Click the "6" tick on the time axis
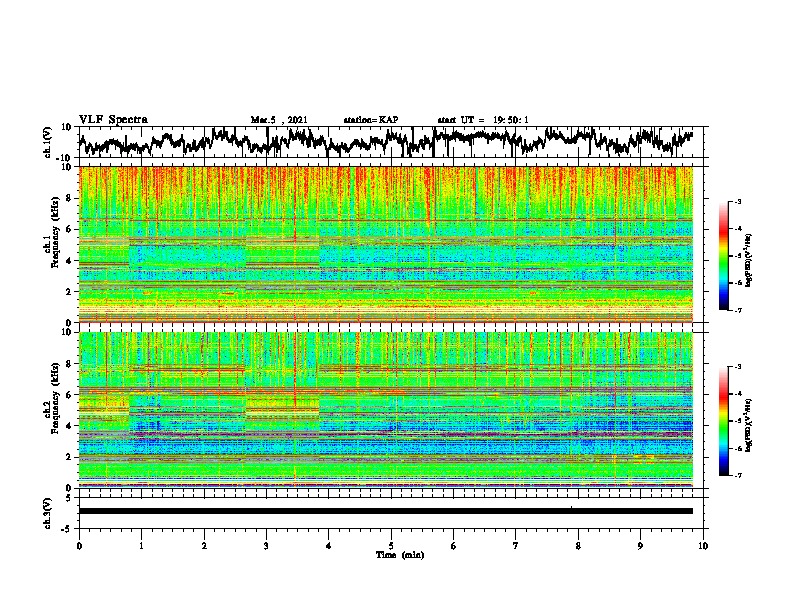792x612 pixels. pyautogui.click(x=454, y=546)
